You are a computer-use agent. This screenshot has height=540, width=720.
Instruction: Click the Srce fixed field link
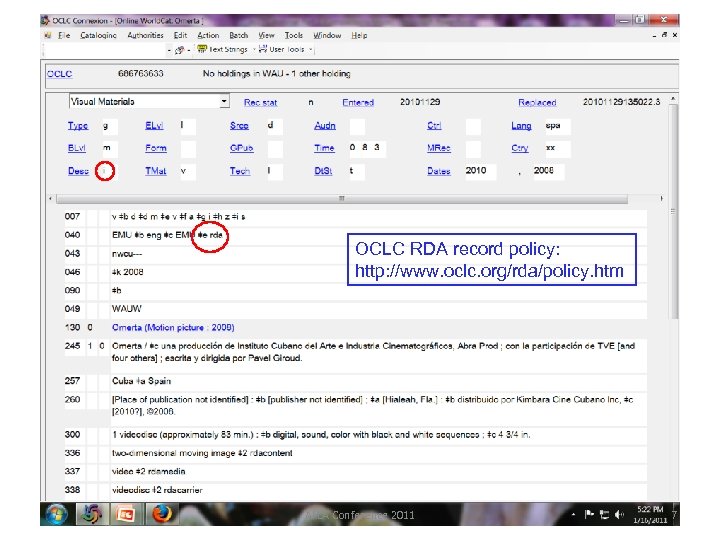click(239, 126)
